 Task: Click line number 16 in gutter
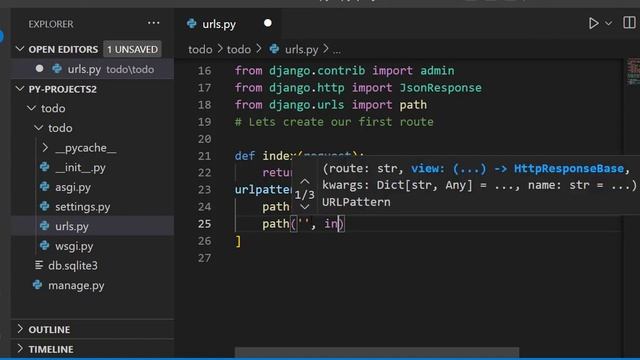click(204, 71)
